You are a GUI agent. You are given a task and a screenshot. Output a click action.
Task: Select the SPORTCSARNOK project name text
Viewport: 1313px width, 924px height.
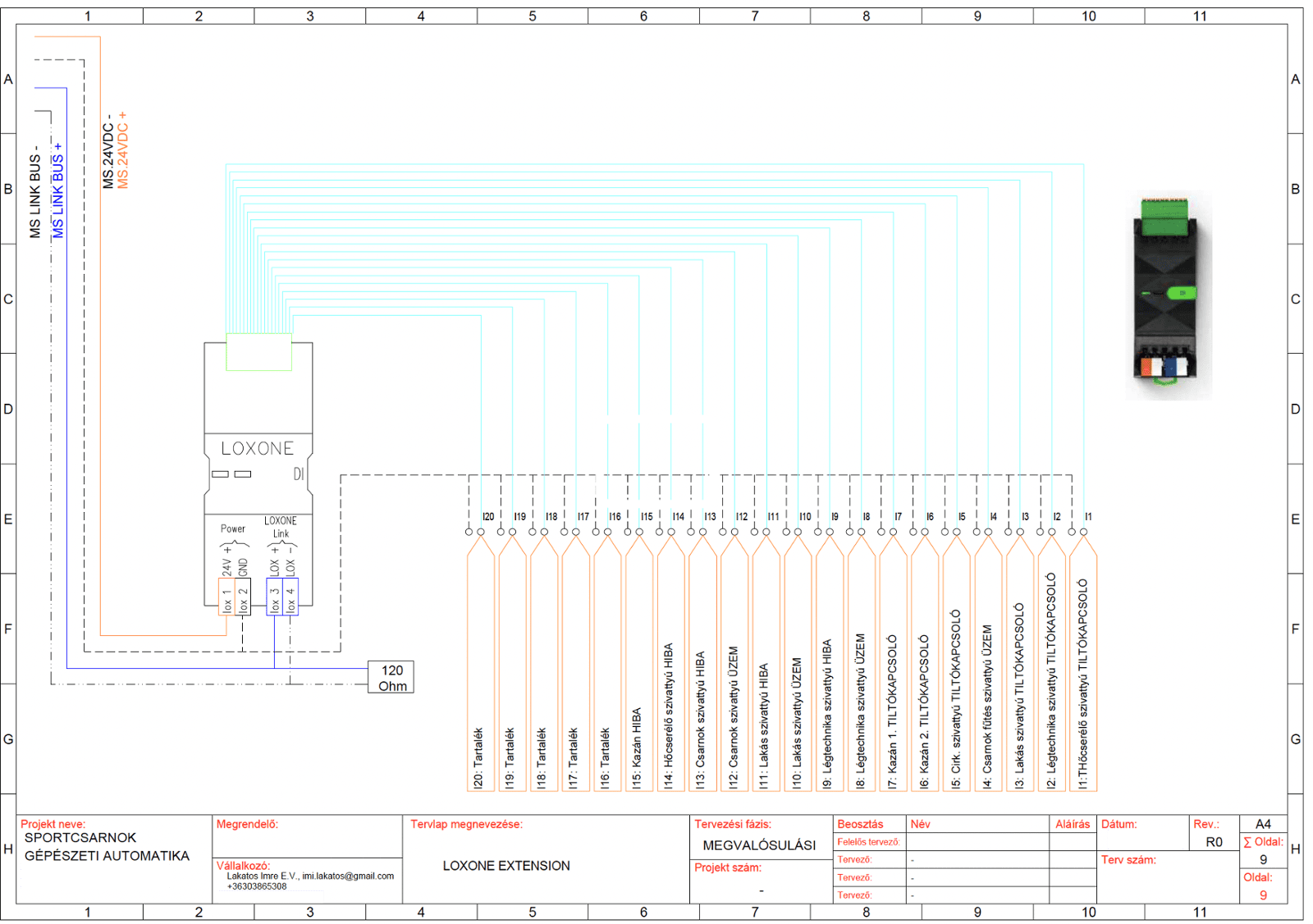pyautogui.click(x=80, y=838)
